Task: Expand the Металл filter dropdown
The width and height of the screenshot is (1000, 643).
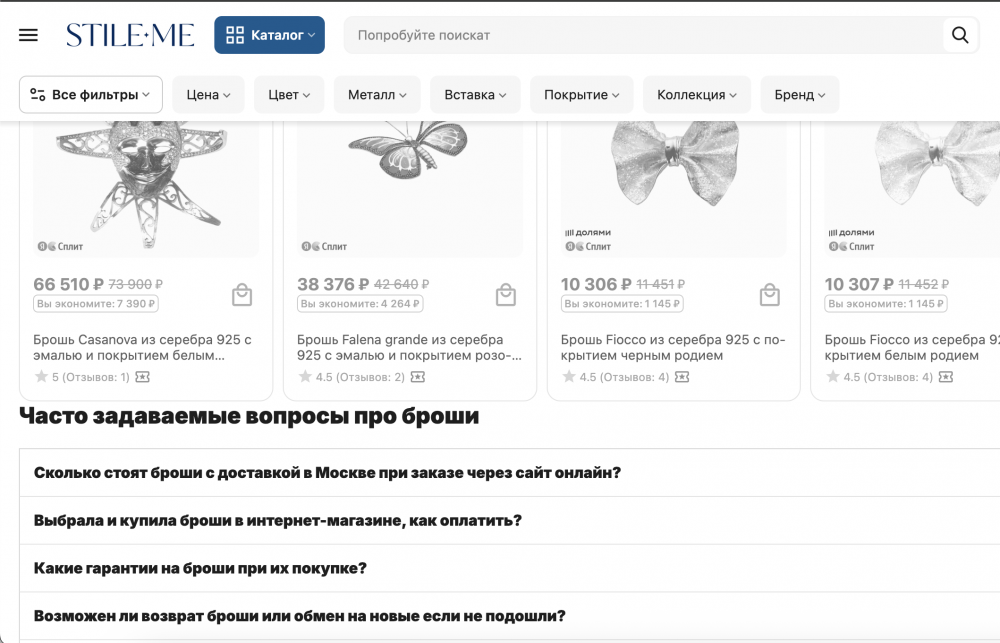Action: 377,94
